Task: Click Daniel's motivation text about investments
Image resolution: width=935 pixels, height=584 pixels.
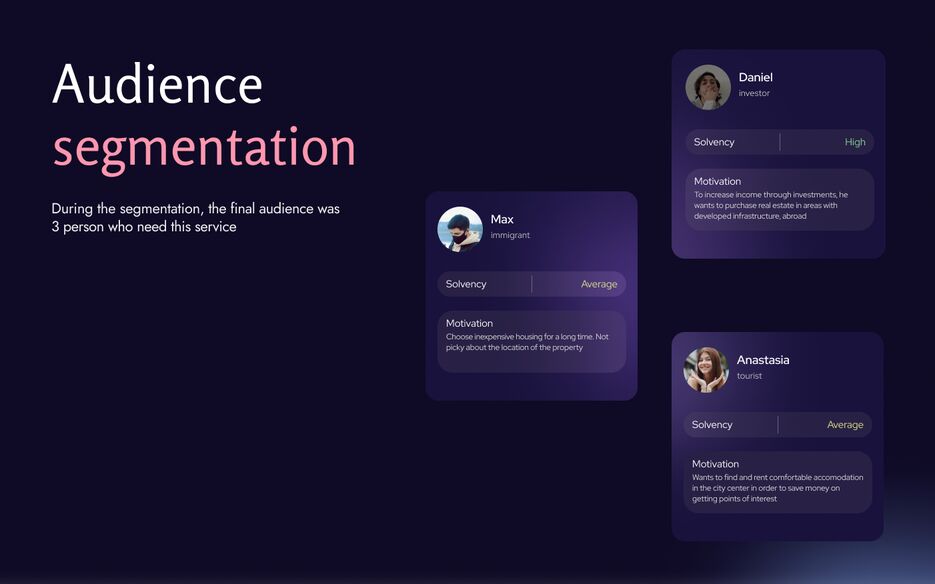Action: click(x=770, y=205)
